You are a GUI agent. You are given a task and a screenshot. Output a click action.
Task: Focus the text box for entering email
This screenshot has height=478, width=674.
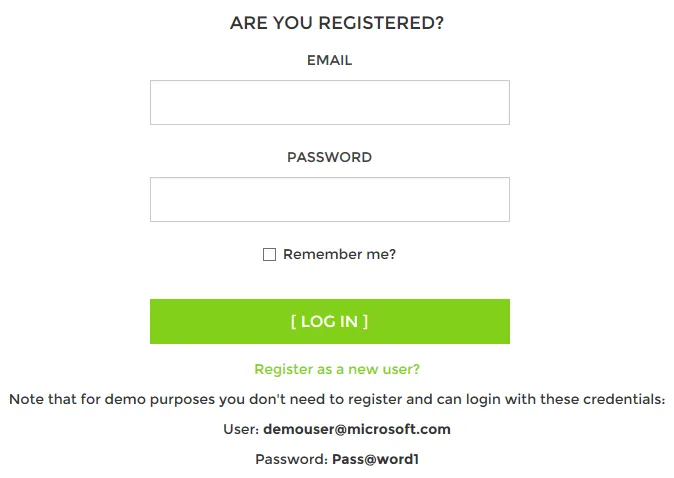click(x=329, y=103)
